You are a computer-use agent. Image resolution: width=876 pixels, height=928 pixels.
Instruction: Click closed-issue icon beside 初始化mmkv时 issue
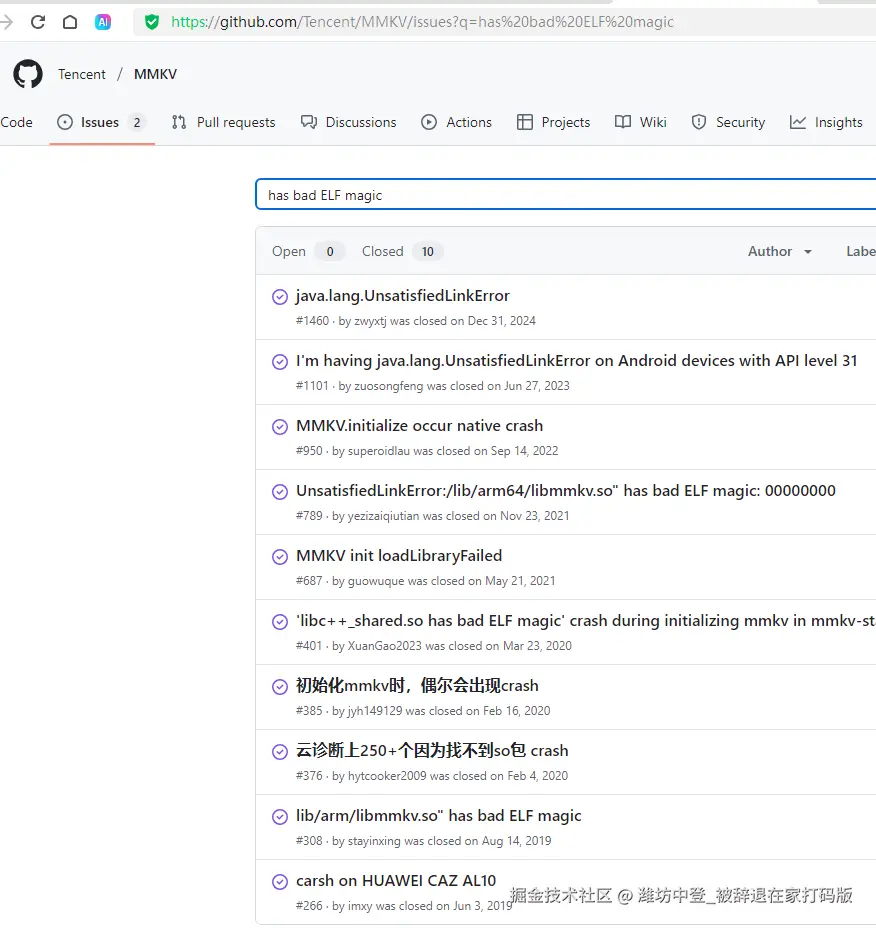pyautogui.click(x=279, y=687)
